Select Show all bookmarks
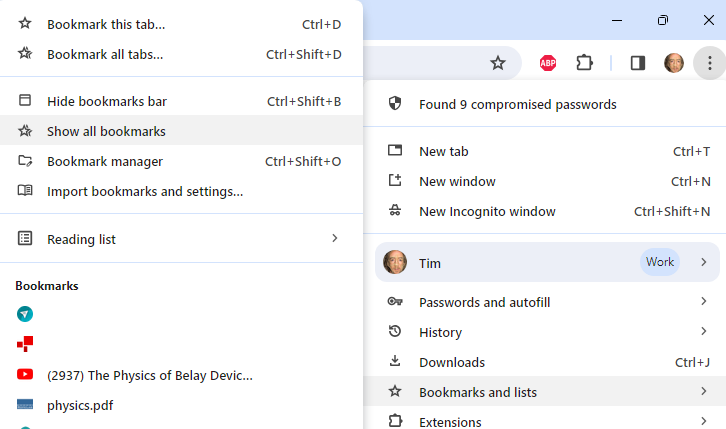This screenshot has height=429, width=726. (x=106, y=131)
